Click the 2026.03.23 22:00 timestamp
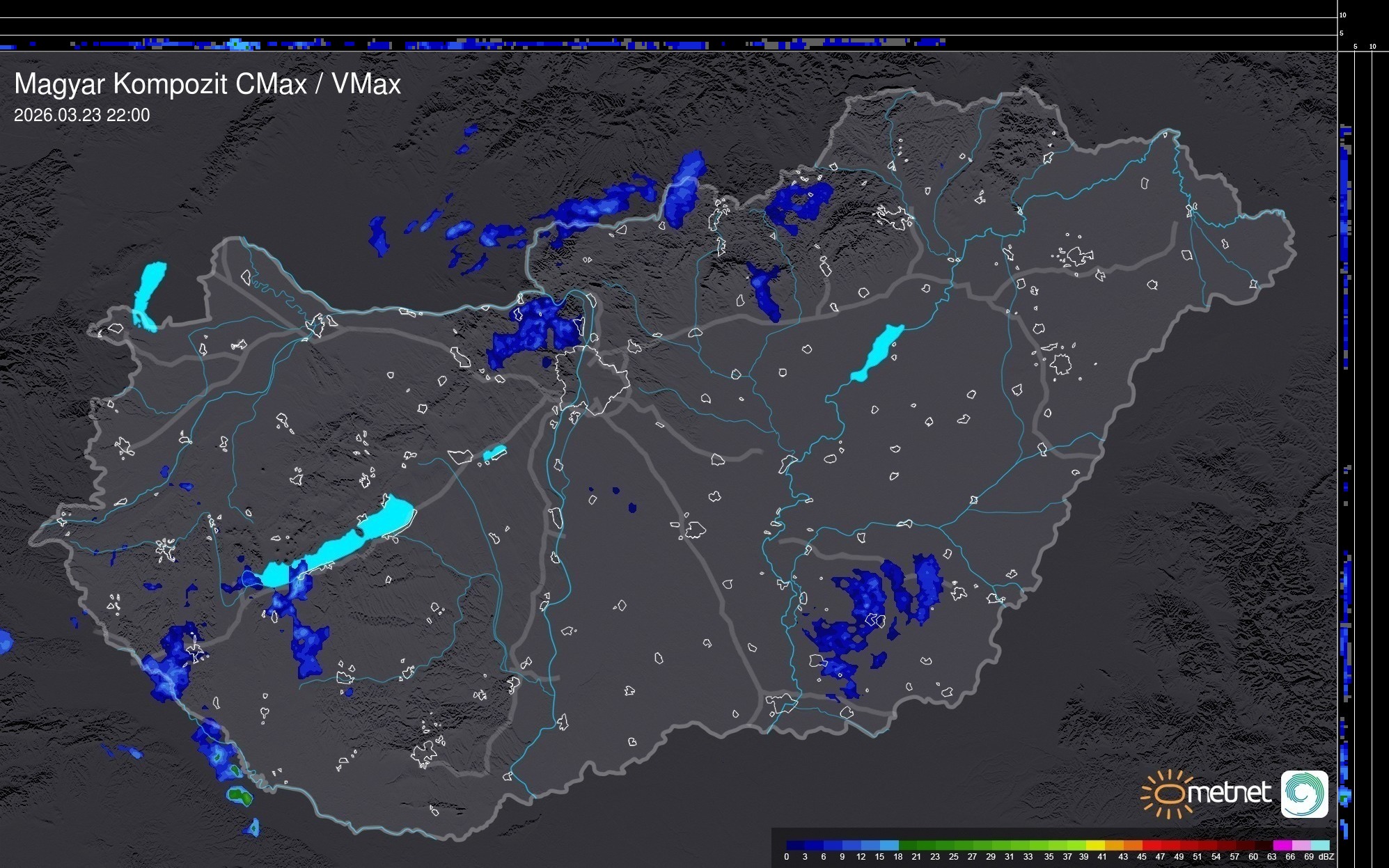 click(x=81, y=115)
